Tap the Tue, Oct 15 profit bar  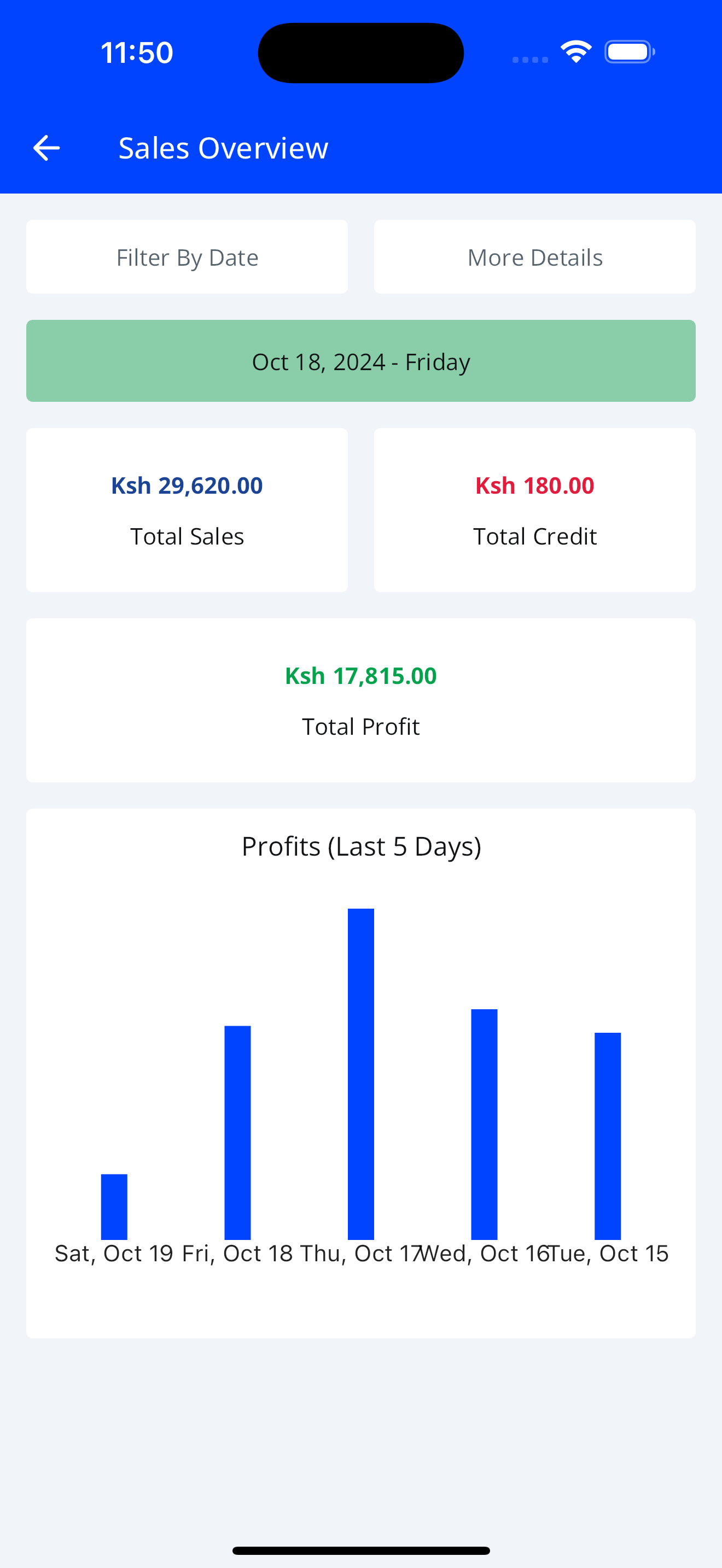608,1136
